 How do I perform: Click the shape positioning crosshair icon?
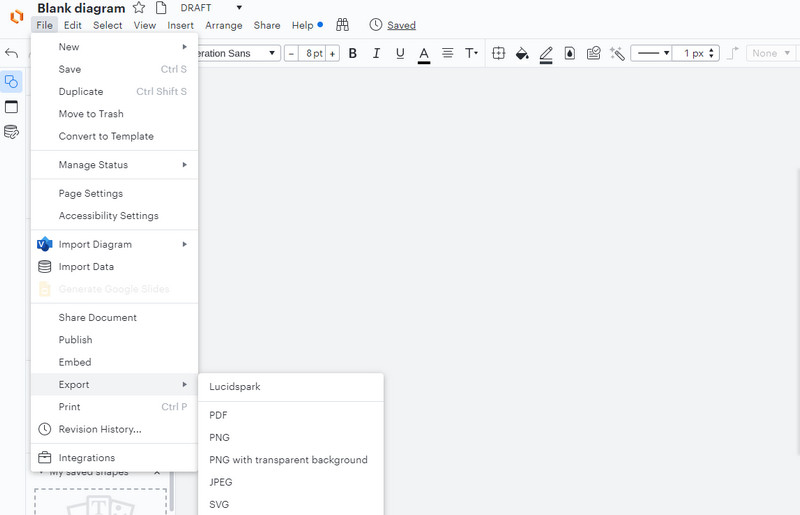(x=498, y=53)
